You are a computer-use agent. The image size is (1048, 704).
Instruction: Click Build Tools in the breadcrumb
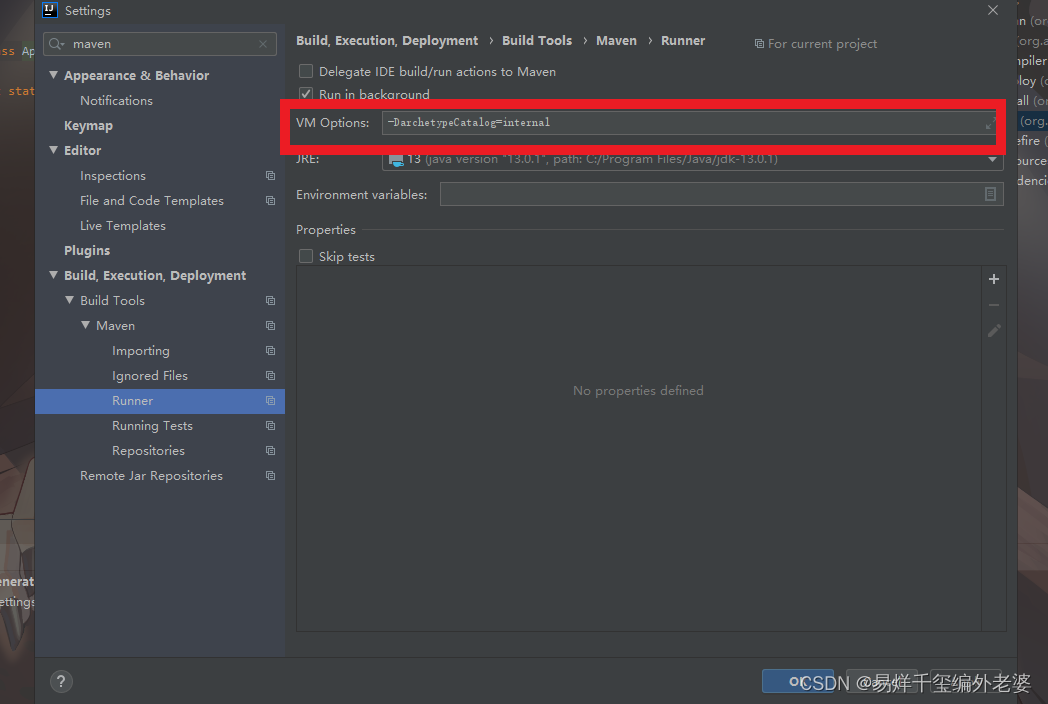click(x=537, y=41)
